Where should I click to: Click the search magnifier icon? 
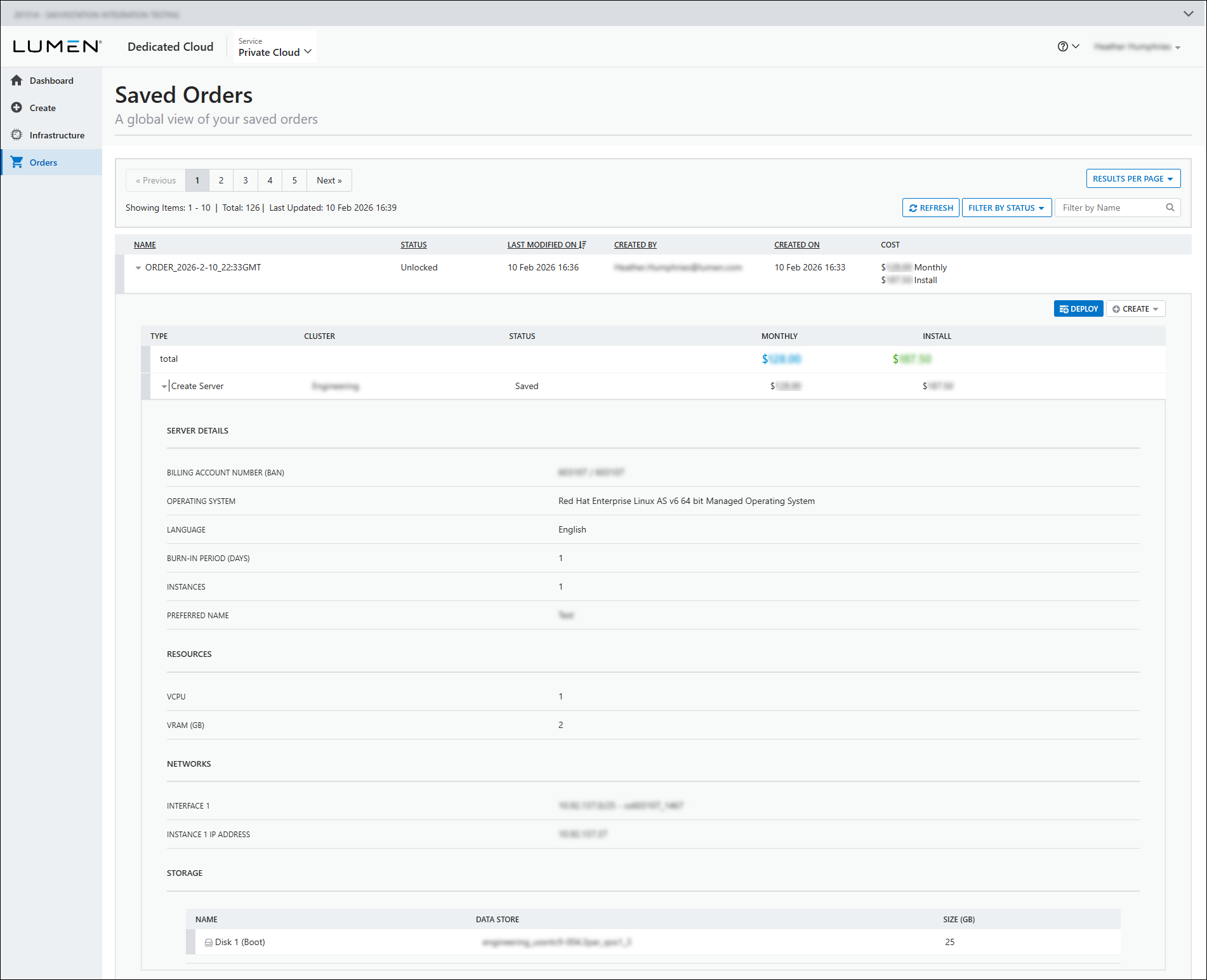coord(1170,208)
